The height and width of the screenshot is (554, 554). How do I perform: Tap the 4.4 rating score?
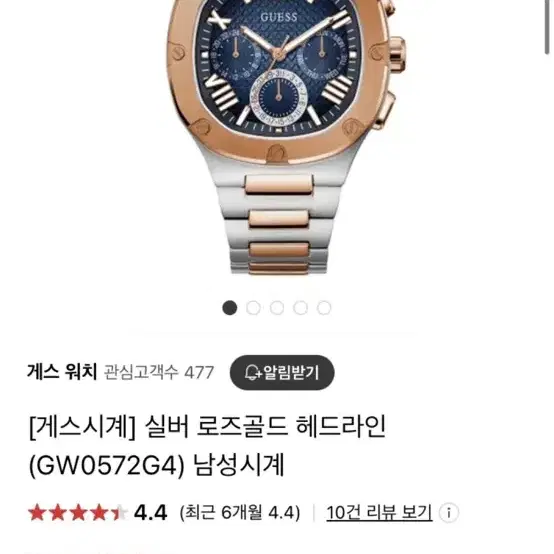[150, 513]
